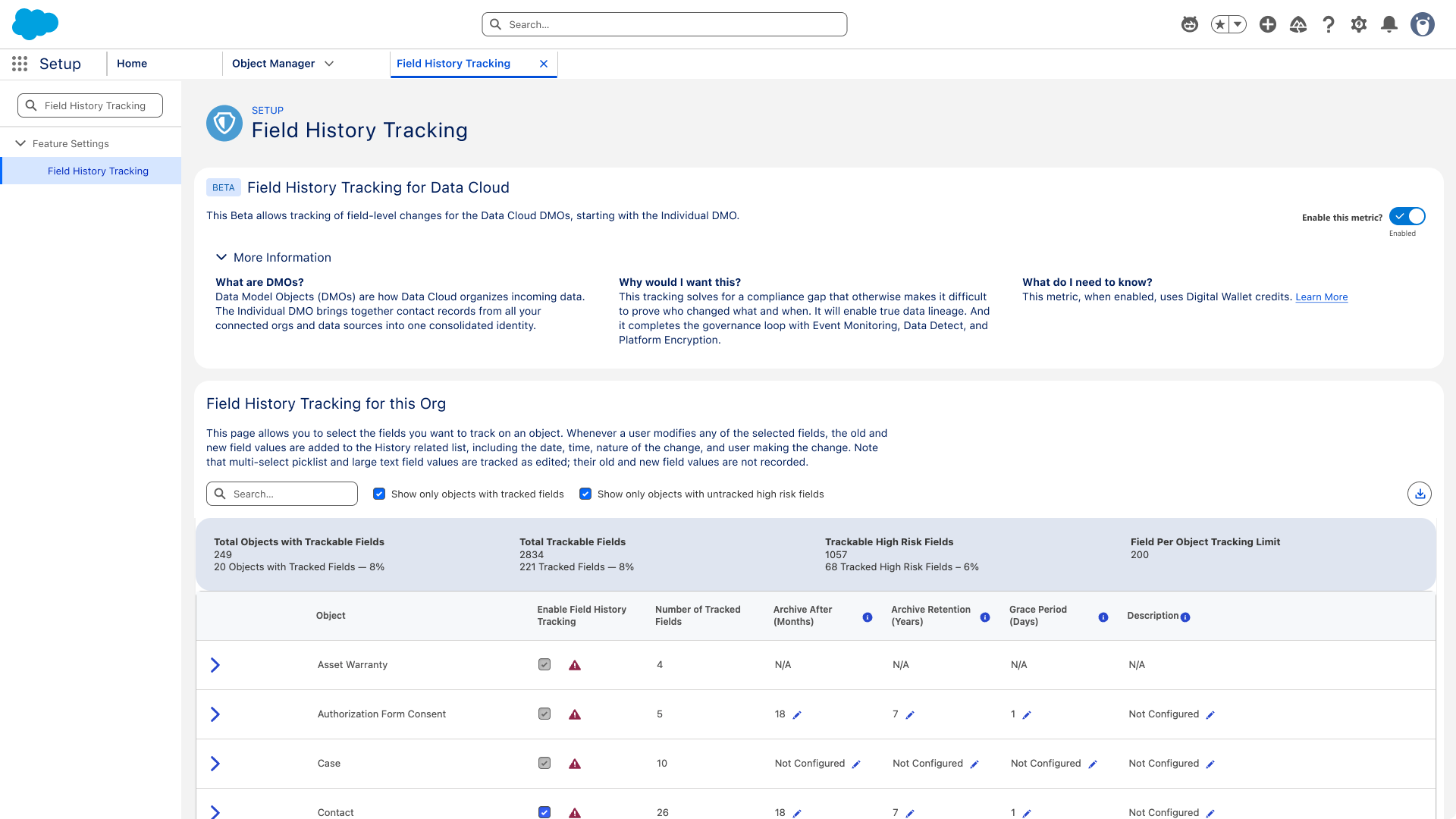Uncheck Show only objects with untracked high risk fields

tap(585, 494)
